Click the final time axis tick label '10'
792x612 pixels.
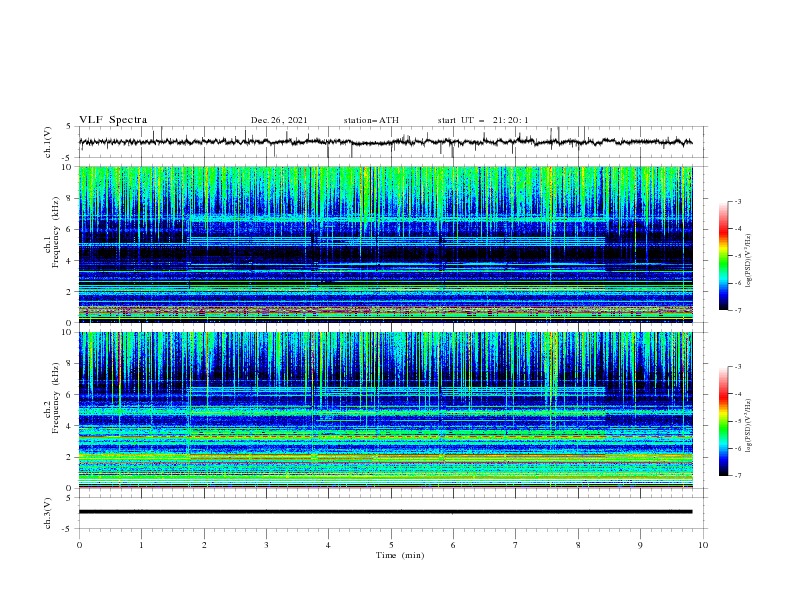coord(703,545)
